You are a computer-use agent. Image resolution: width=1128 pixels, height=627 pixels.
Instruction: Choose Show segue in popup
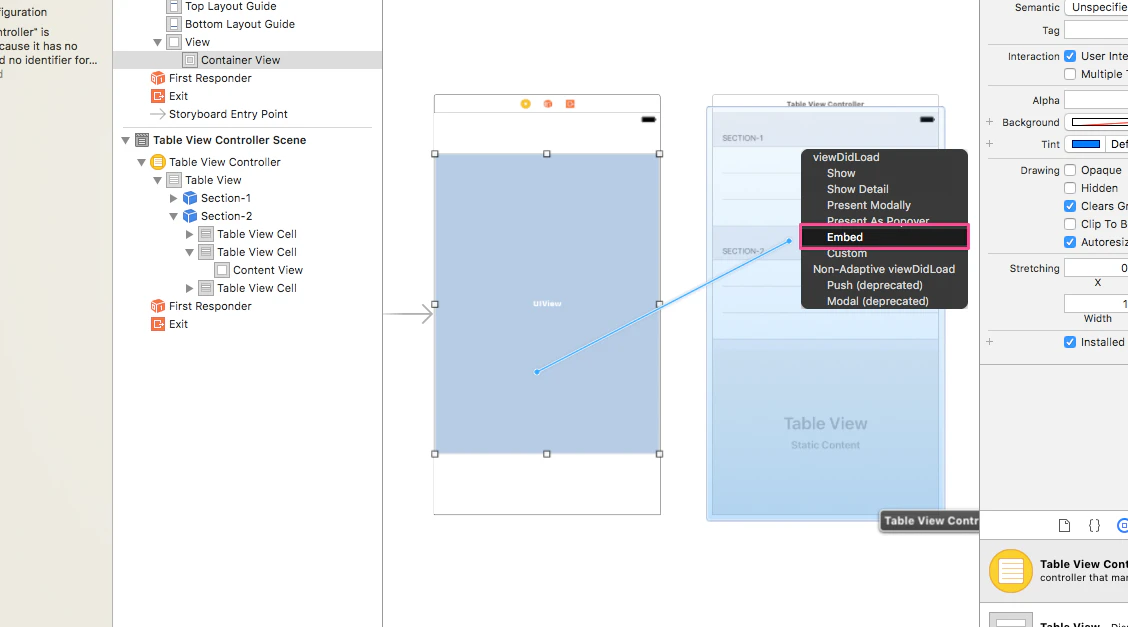[x=840, y=173]
